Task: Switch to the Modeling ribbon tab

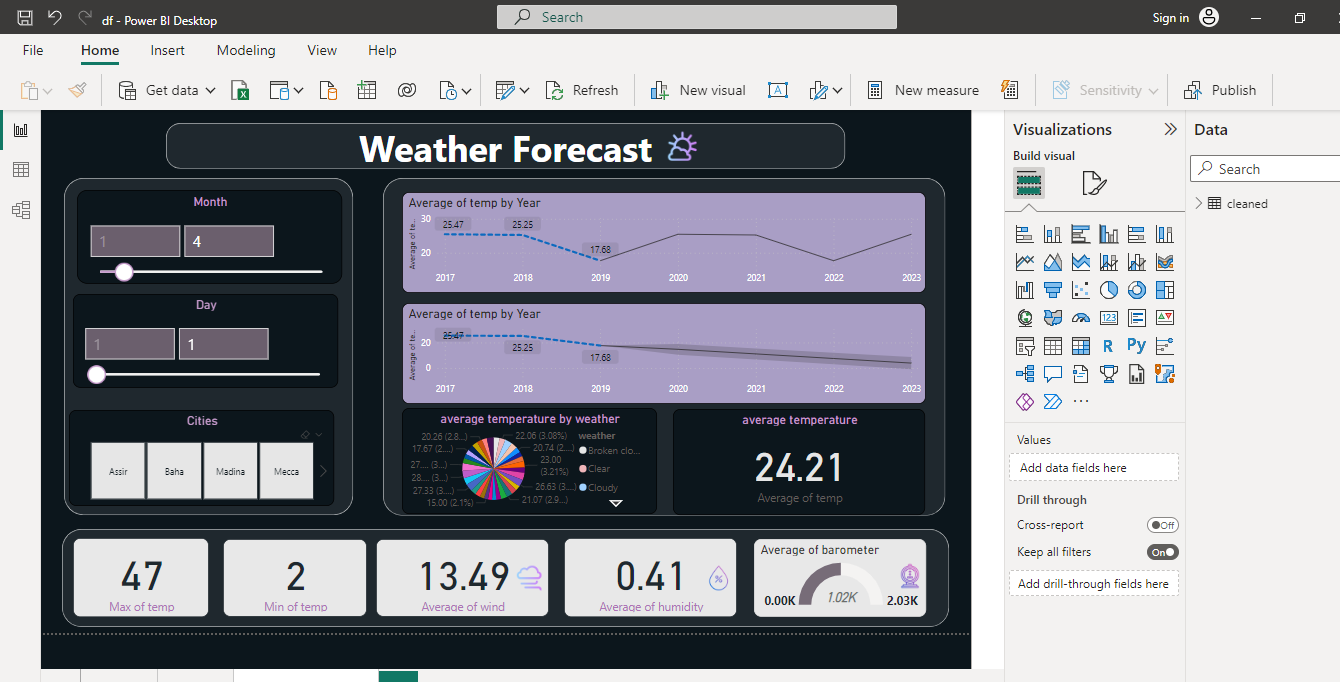Action: point(245,50)
